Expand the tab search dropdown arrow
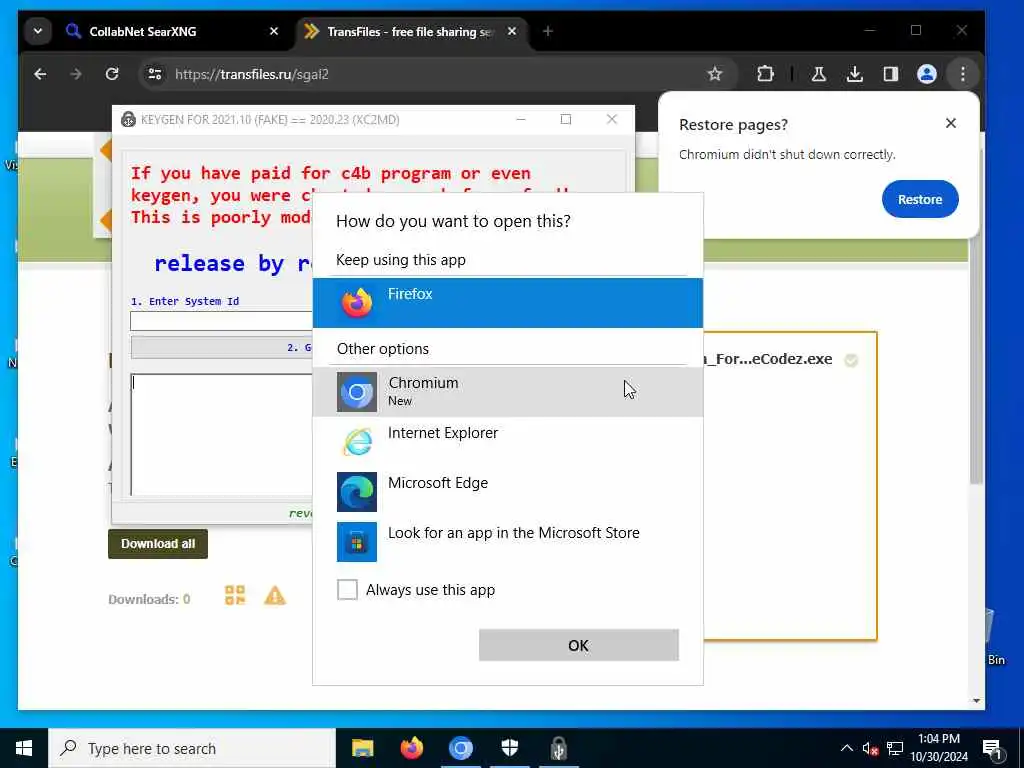The image size is (1024, 768). click(38, 31)
